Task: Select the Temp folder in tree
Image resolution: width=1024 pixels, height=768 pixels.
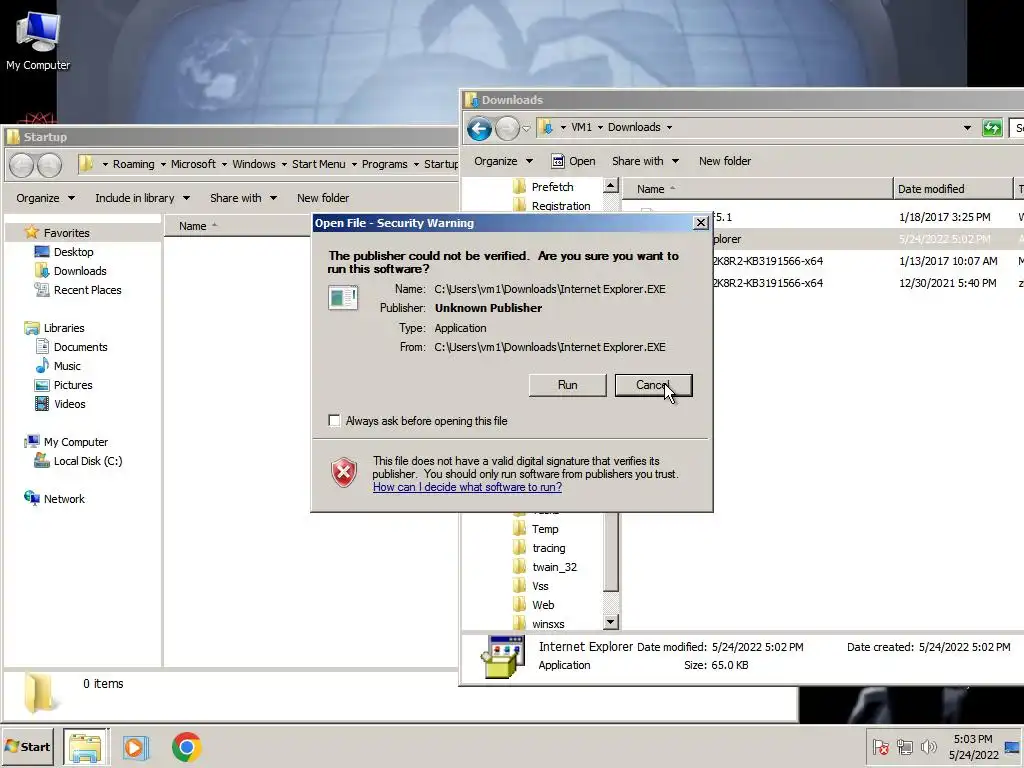Action: [536, 529]
